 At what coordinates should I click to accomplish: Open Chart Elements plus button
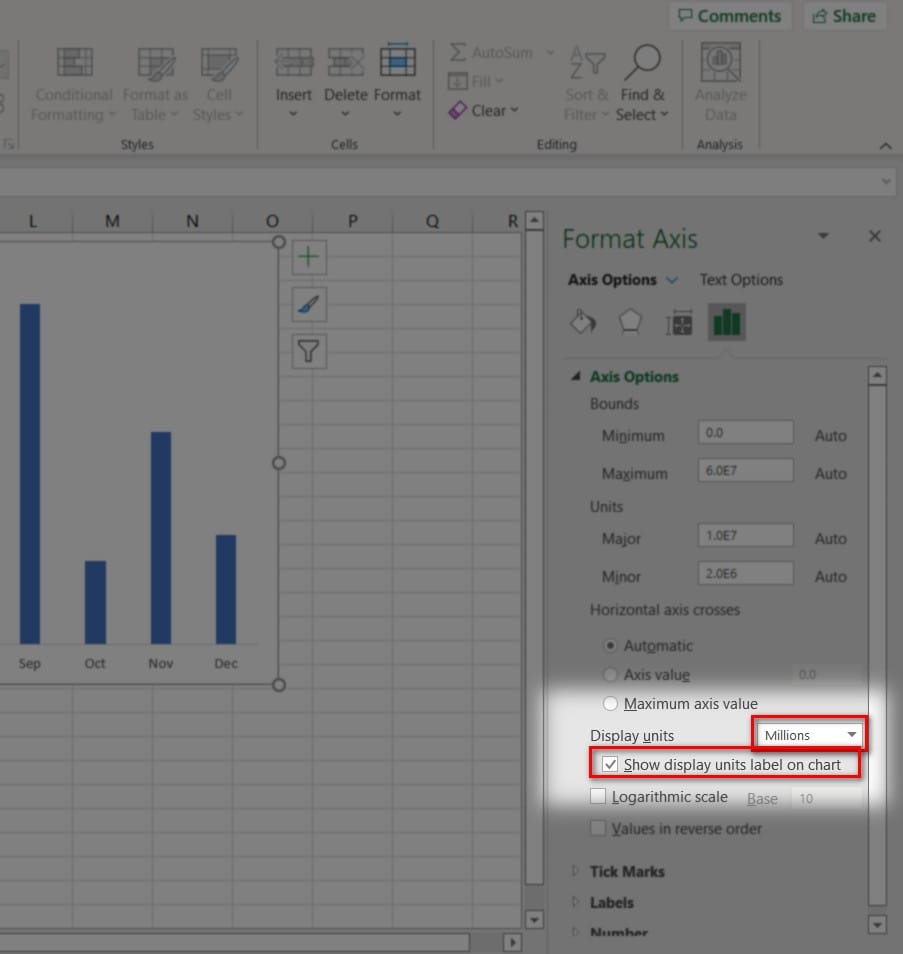click(x=309, y=257)
